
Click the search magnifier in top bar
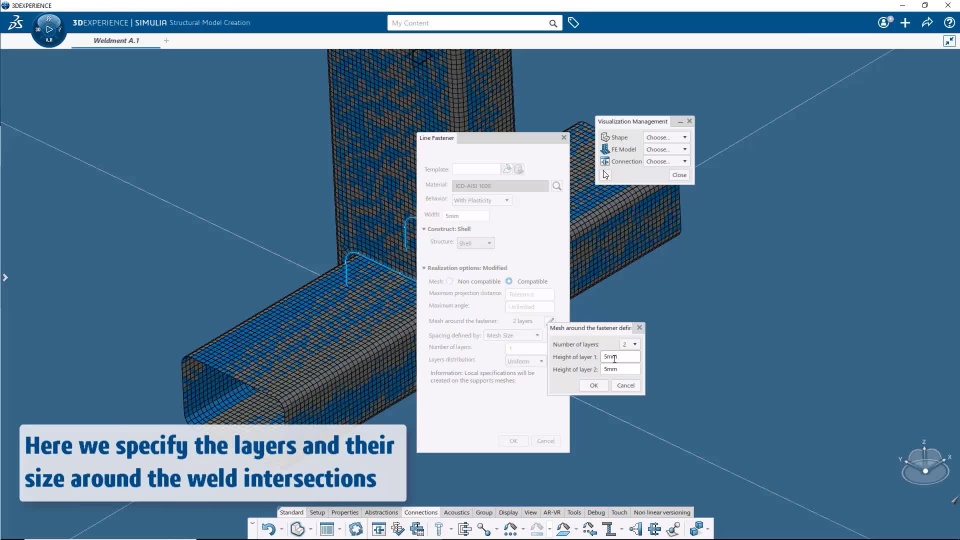tap(553, 23)
